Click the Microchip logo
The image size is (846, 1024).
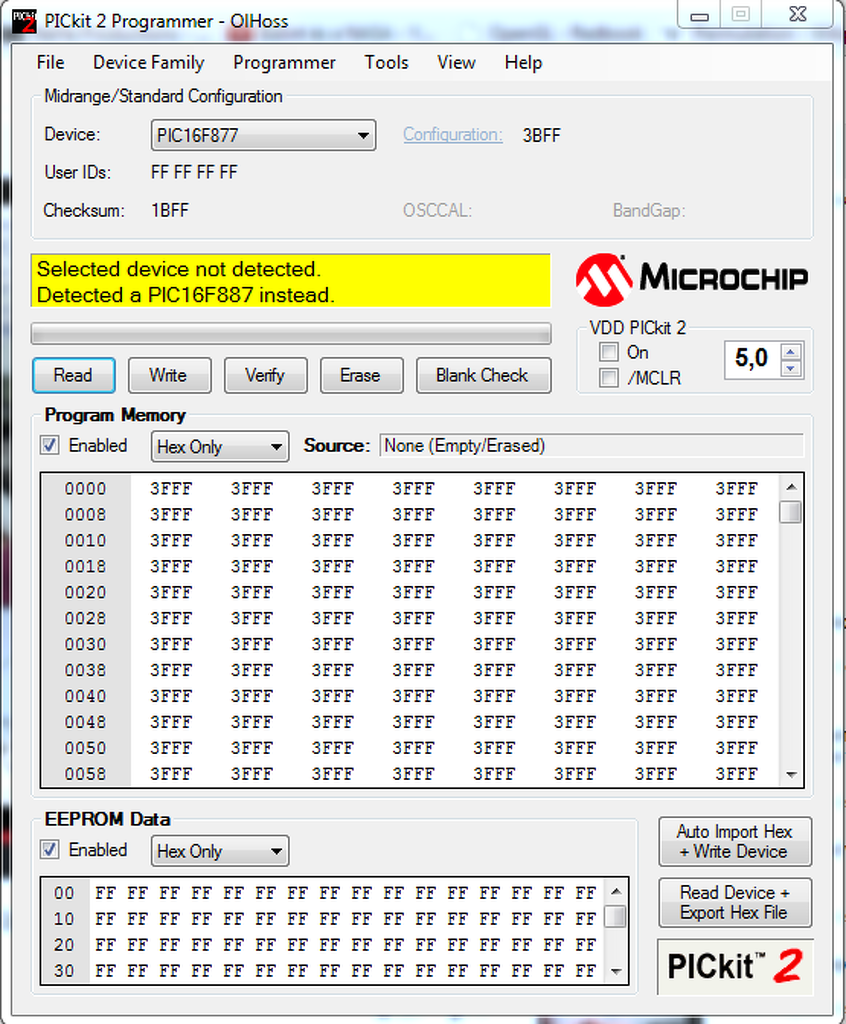click(692, 280)
